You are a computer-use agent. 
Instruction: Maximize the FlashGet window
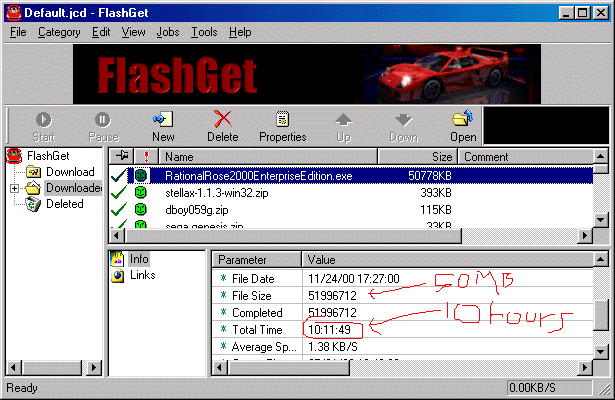(583, 13)
